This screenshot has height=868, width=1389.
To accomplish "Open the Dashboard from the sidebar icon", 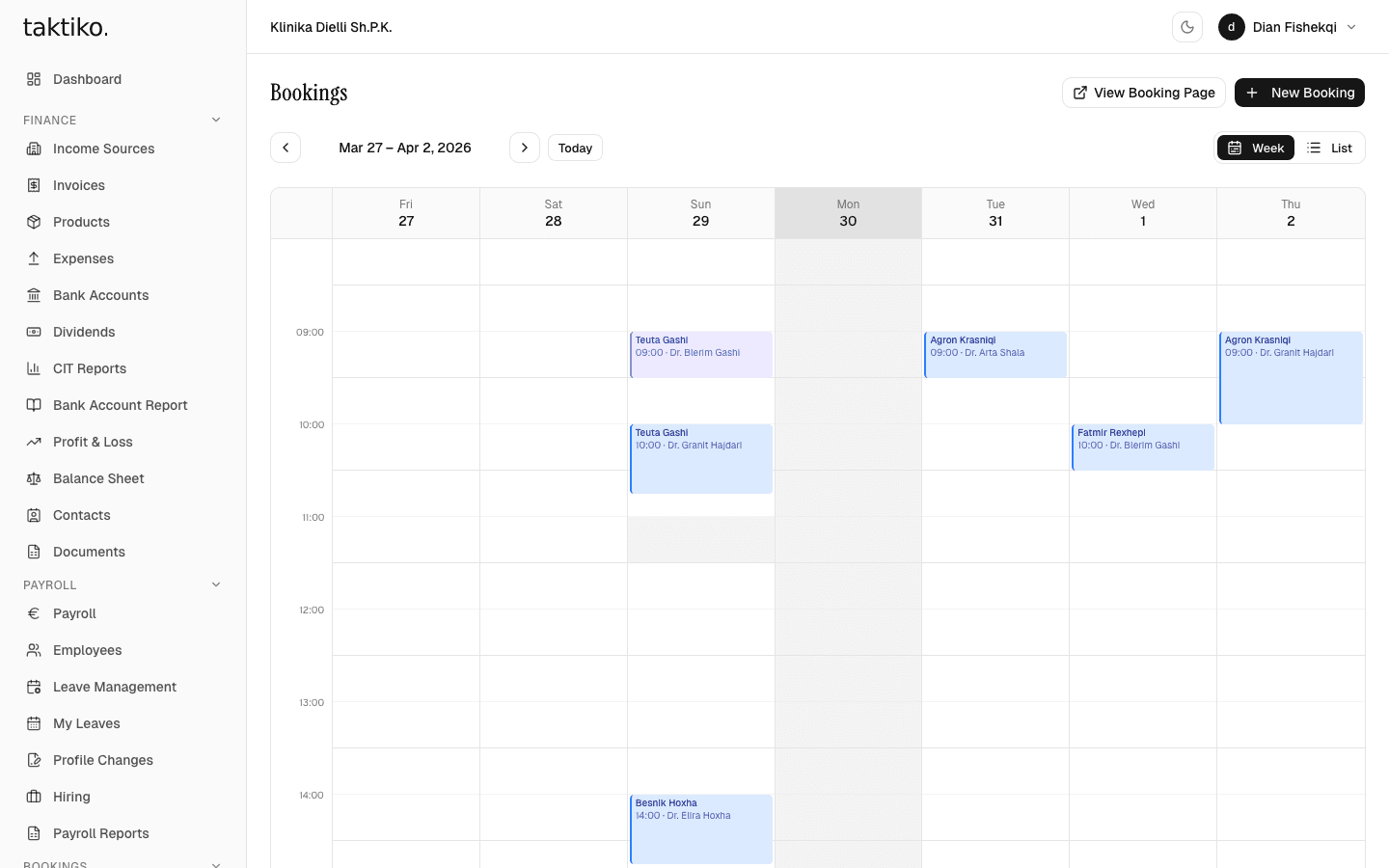I will 35,79.
